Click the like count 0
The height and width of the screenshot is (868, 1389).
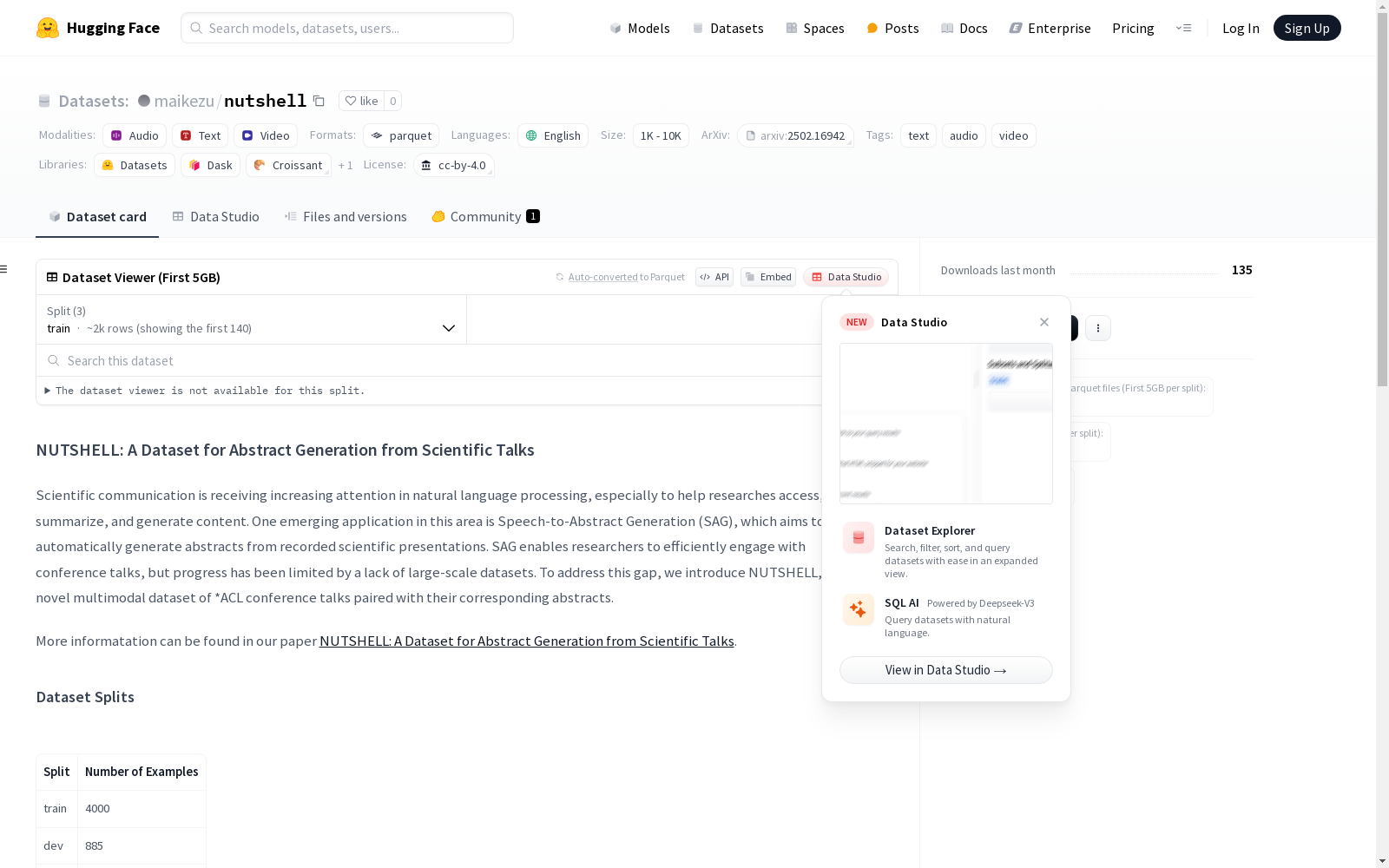(x=392, y=101)
